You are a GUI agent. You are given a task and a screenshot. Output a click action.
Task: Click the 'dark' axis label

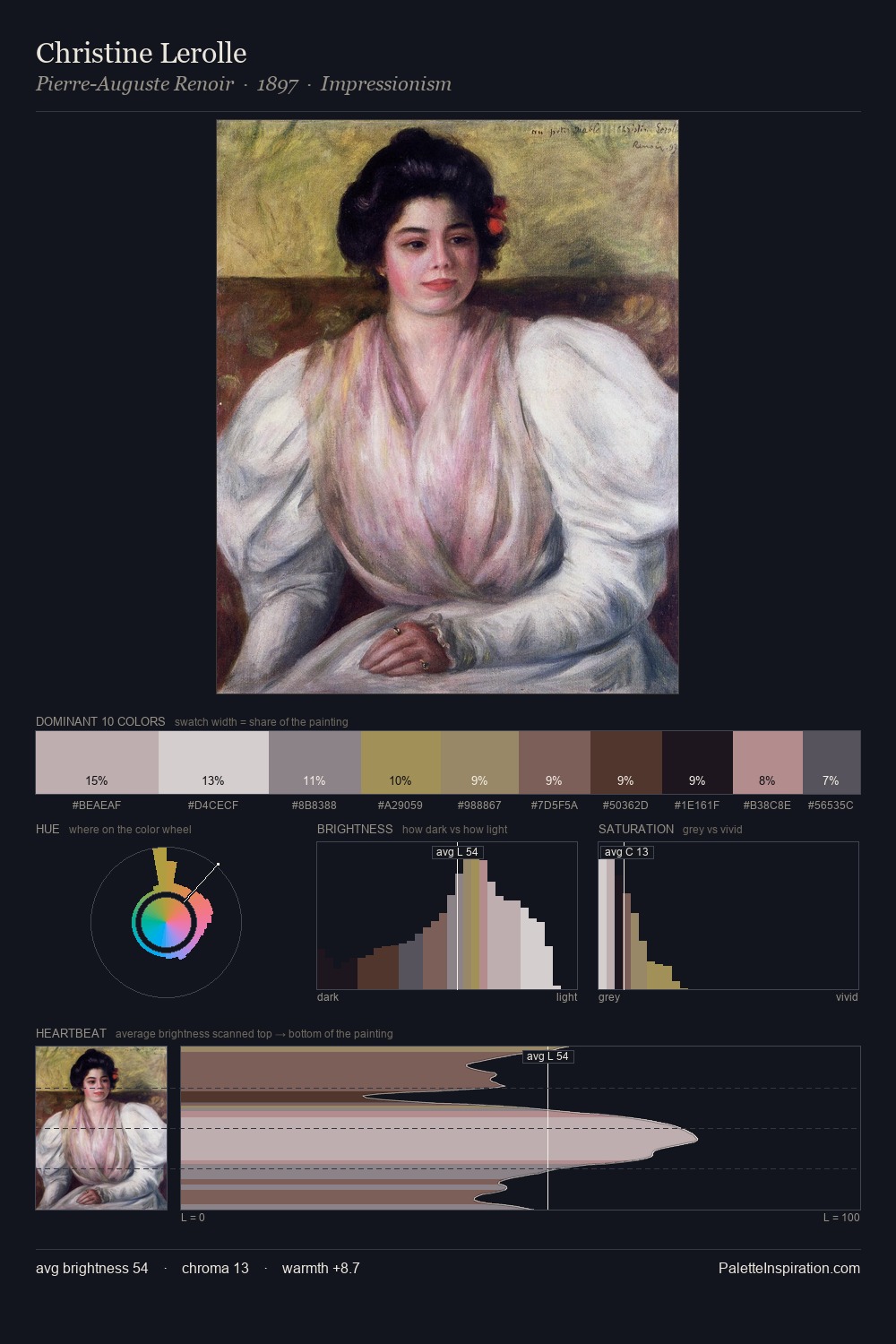328,996
